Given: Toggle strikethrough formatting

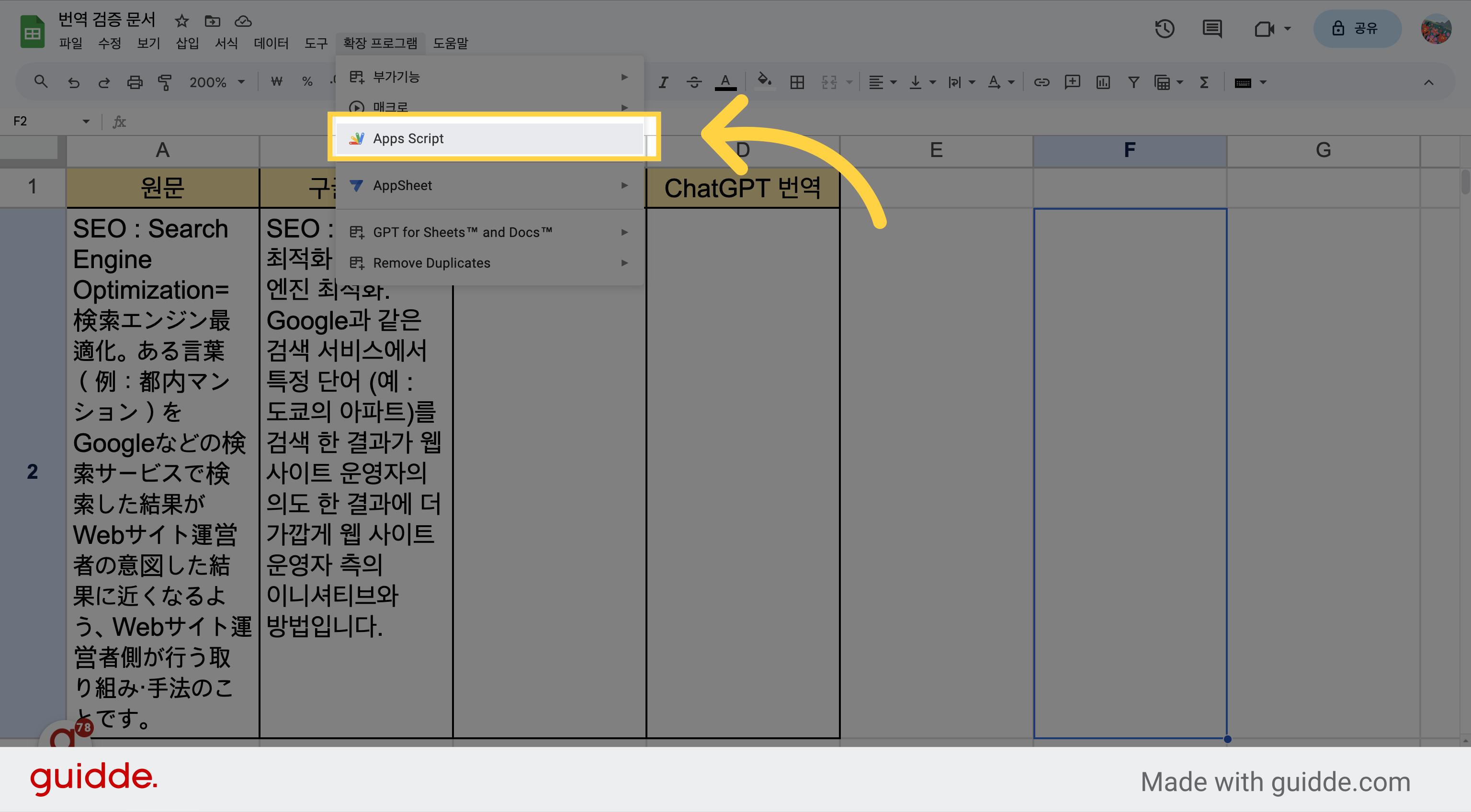Looking at the screenshot, I should pyautogui.click(x=694, y=82).
